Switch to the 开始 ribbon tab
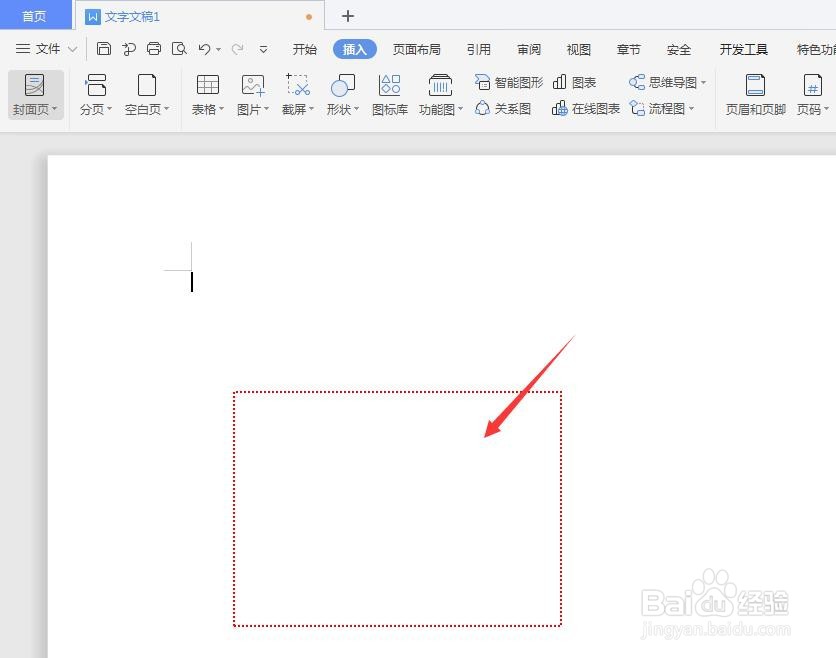Image resolution: width=836 pixels, height=658 pixels. coord(304,47)
